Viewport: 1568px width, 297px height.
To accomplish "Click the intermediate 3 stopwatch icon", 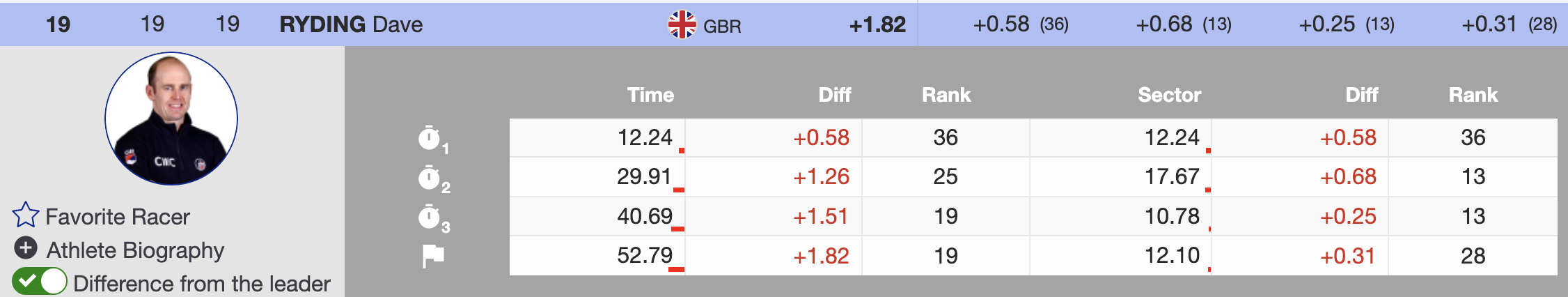I will (430, 217).
